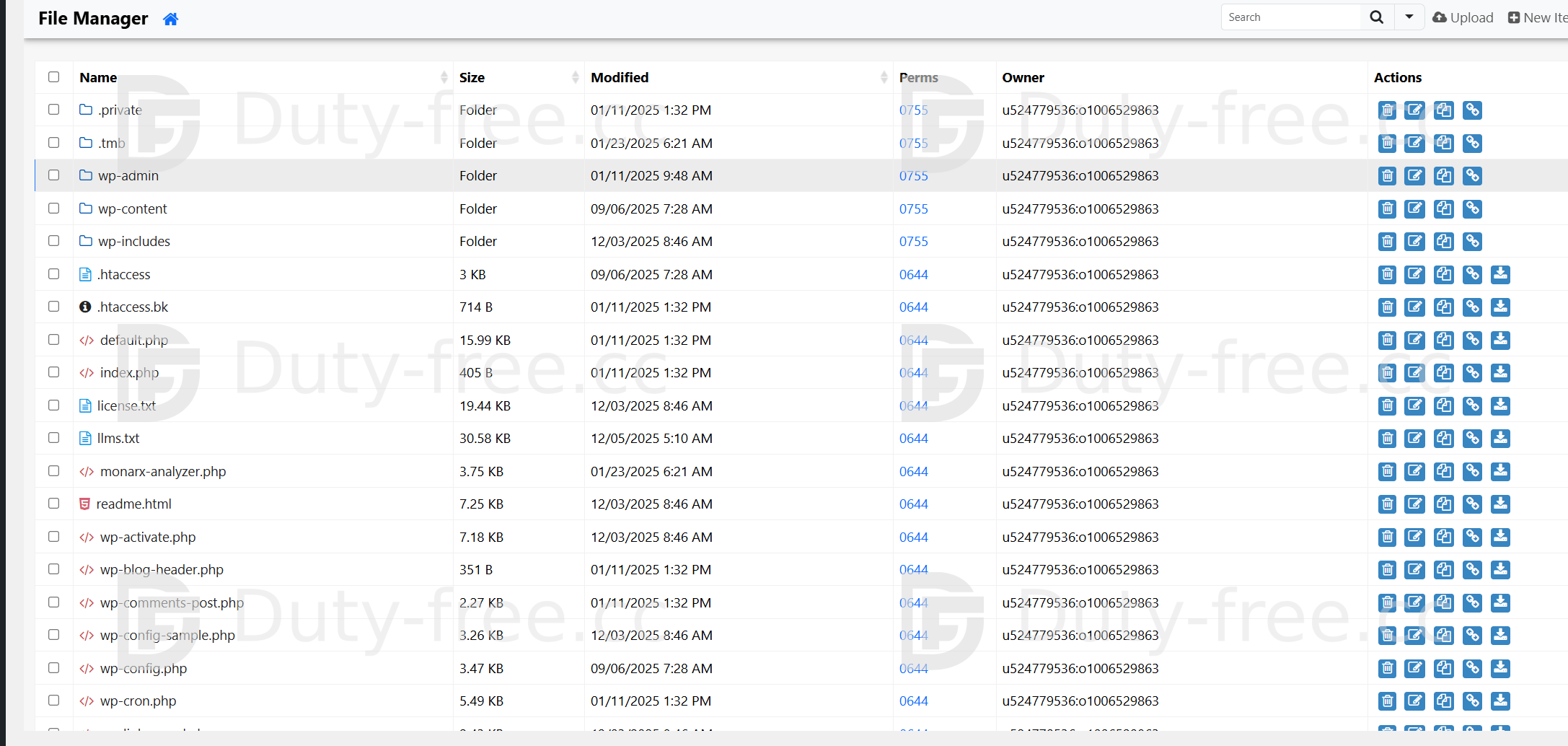The width and height of the screenshot is (1568, 746).
Task: Download the license.txt file
Action: [1500, 406]
